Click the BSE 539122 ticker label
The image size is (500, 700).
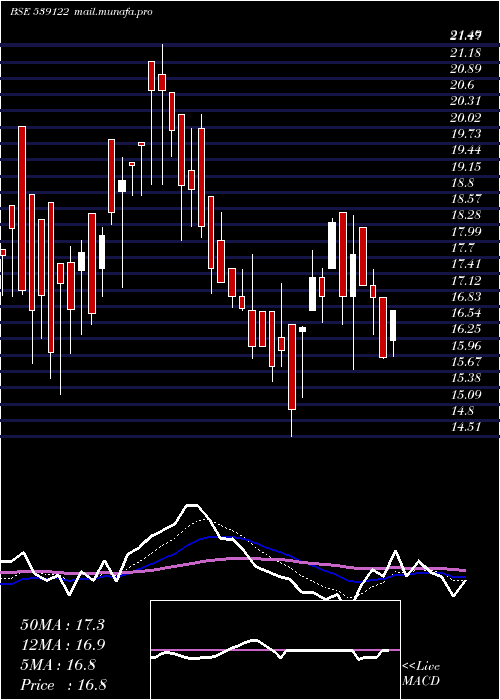(x=39, y=12)
